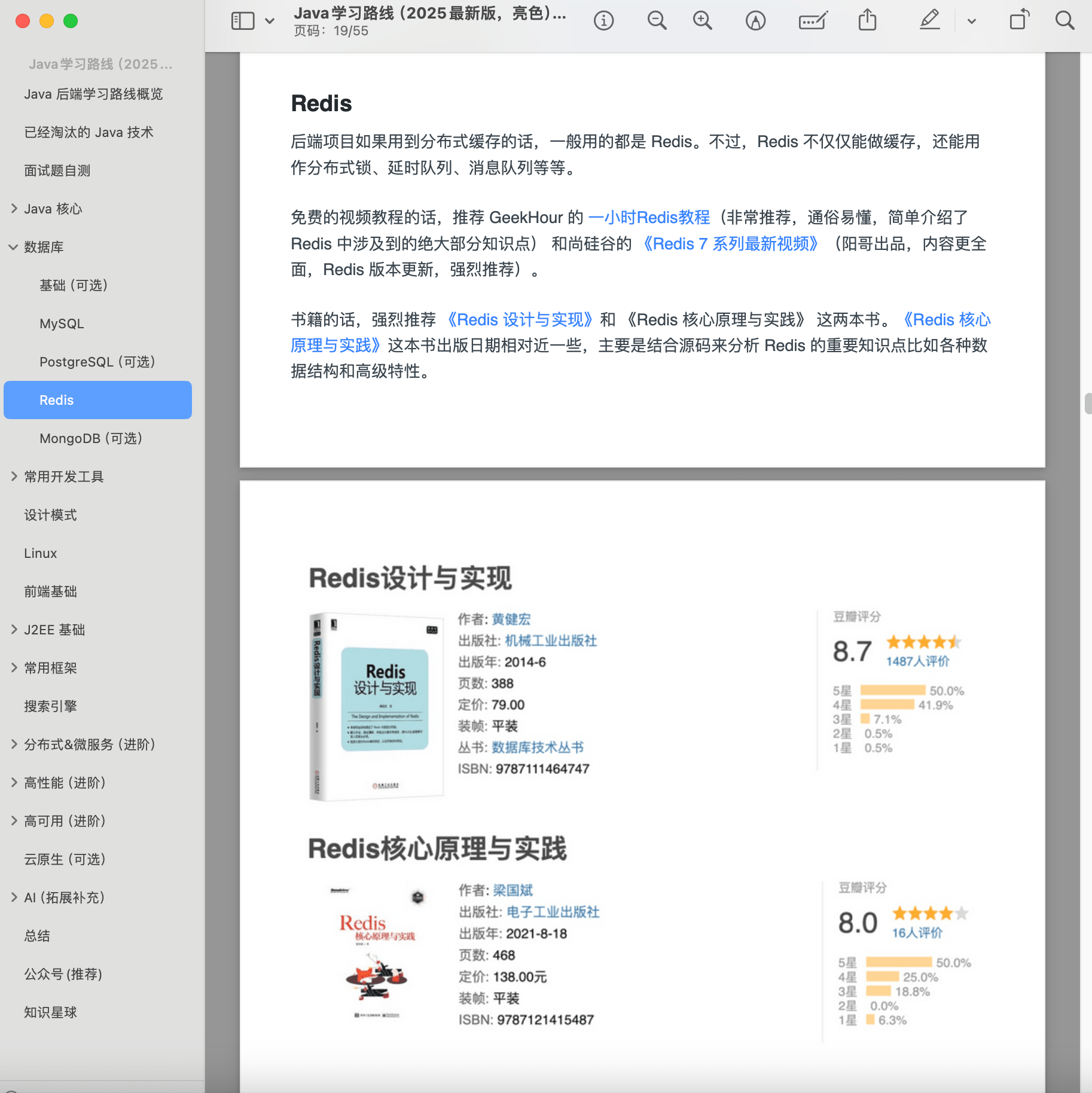The height and width of the screenshot is (1093, 1092).
Task: Select the MySQL chapter in sidebar
Action: pos(62,323)
